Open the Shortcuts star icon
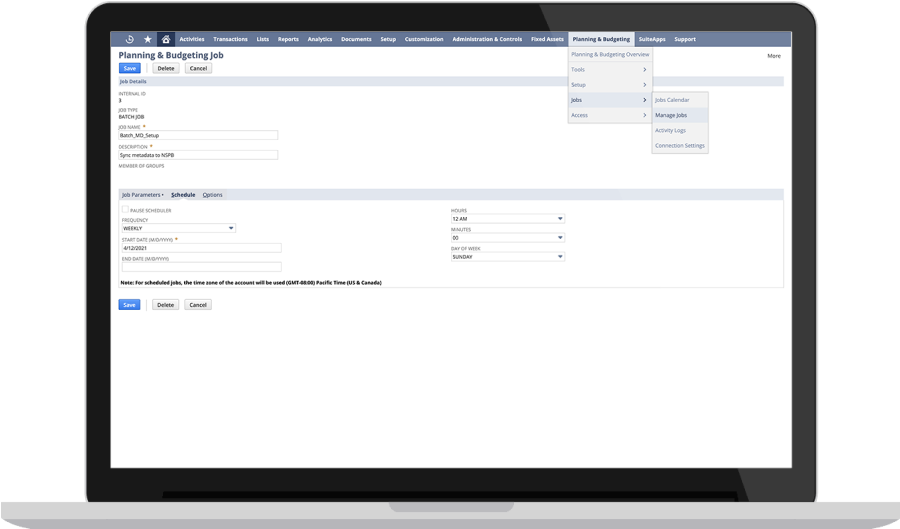This screenshot has width=900, height=529. tap(148, 39)
